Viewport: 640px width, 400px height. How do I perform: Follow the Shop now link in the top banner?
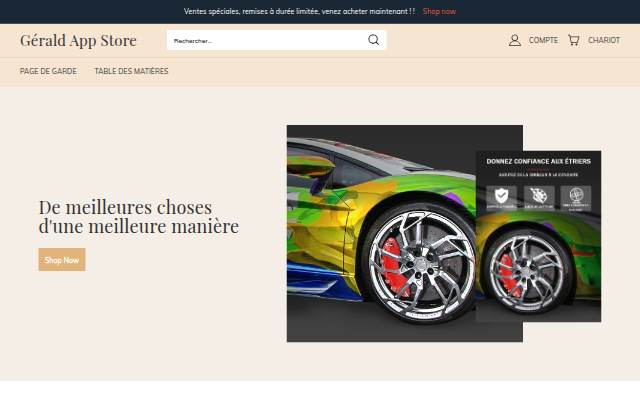(439, 11)
